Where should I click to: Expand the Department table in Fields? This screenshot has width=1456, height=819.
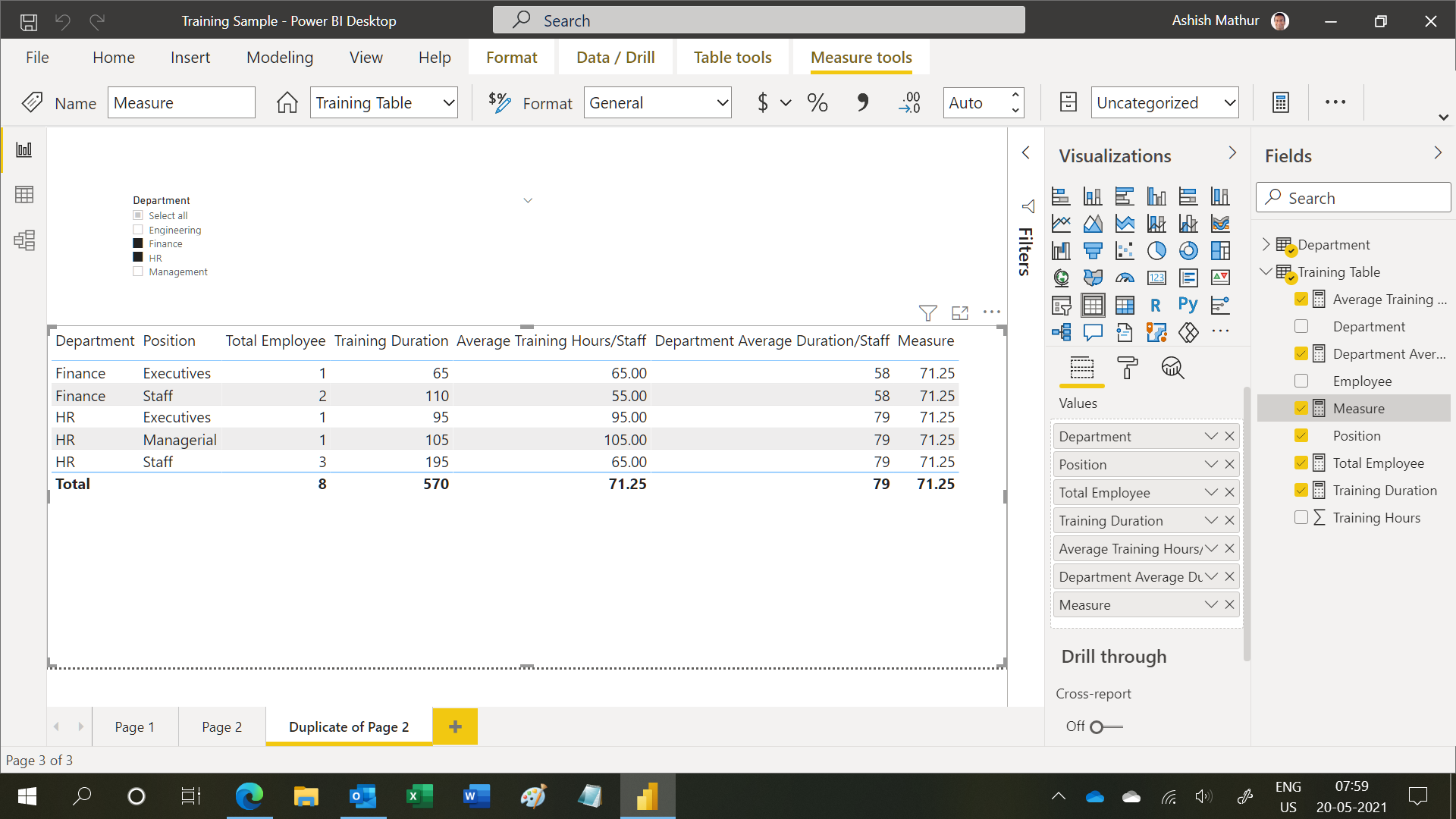click(1266, 244)
